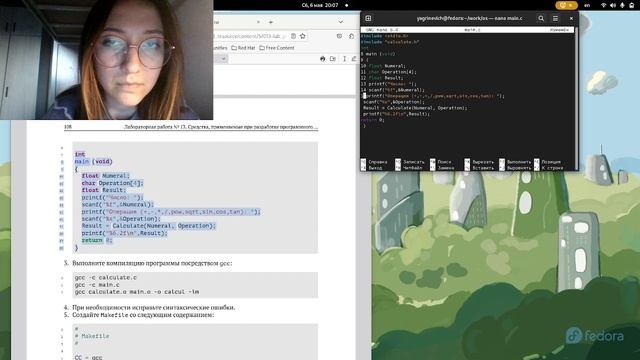This screenshot has width=640, height=360.
Task: Click nano Вырезать shortcut in terminal
Action: [x=479, y=162]
